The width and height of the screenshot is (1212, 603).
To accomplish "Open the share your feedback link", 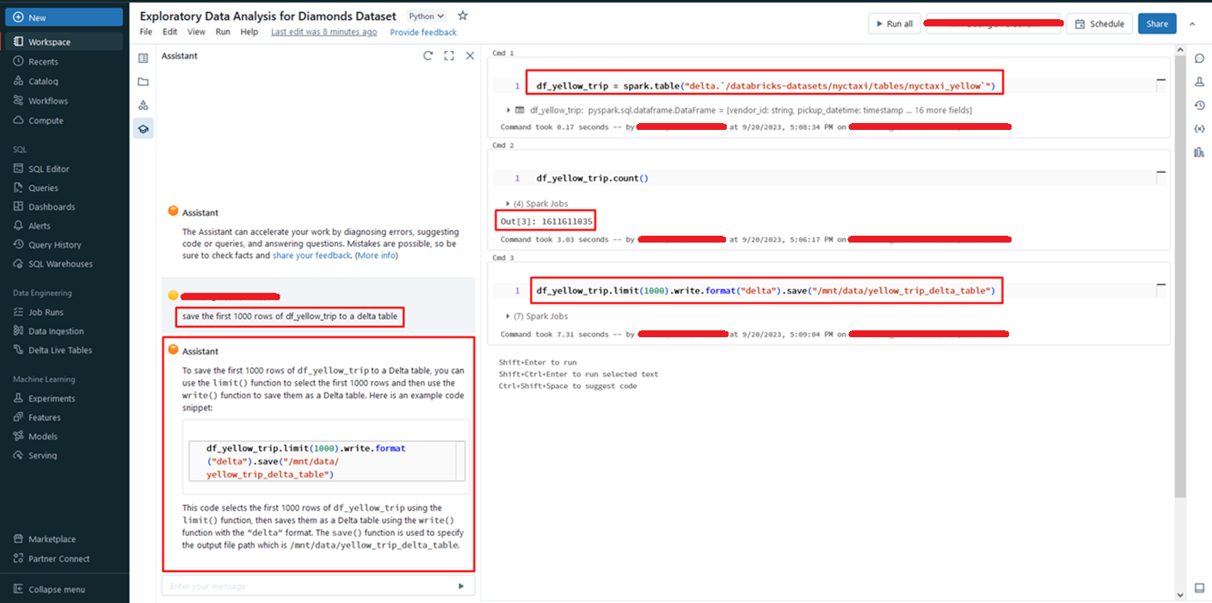I will click(x=311, y=255).
